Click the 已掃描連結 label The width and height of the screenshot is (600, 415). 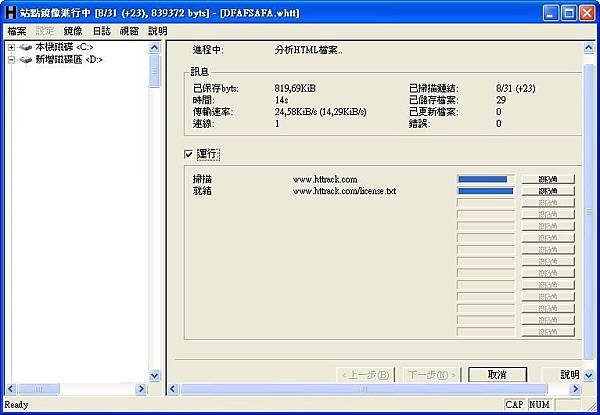pyautogui.click(x=434, y=88)
